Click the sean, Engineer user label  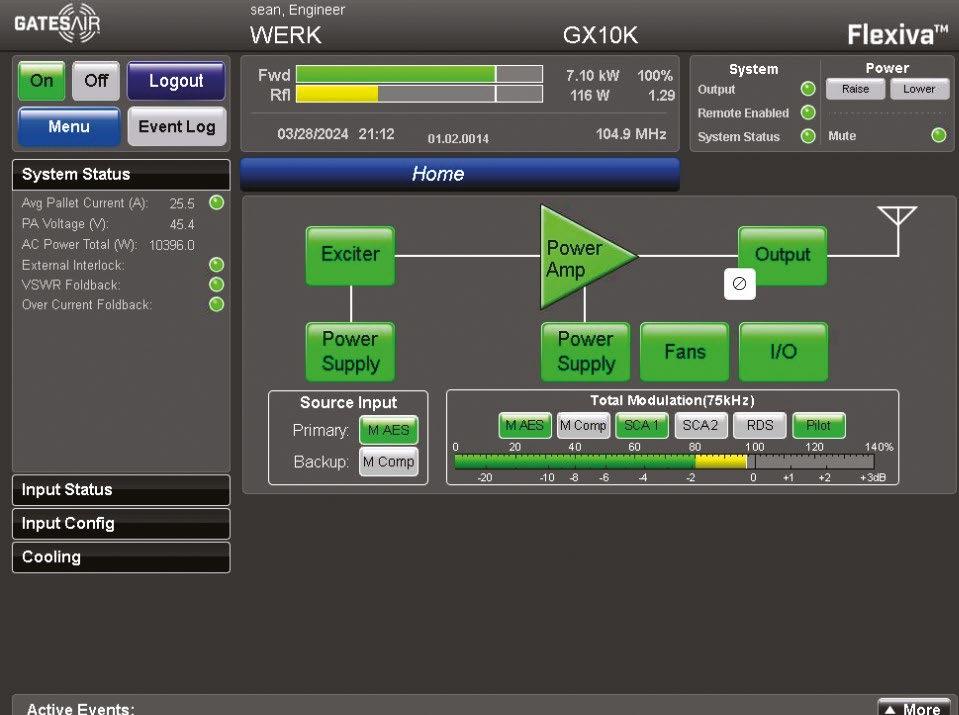297,10
